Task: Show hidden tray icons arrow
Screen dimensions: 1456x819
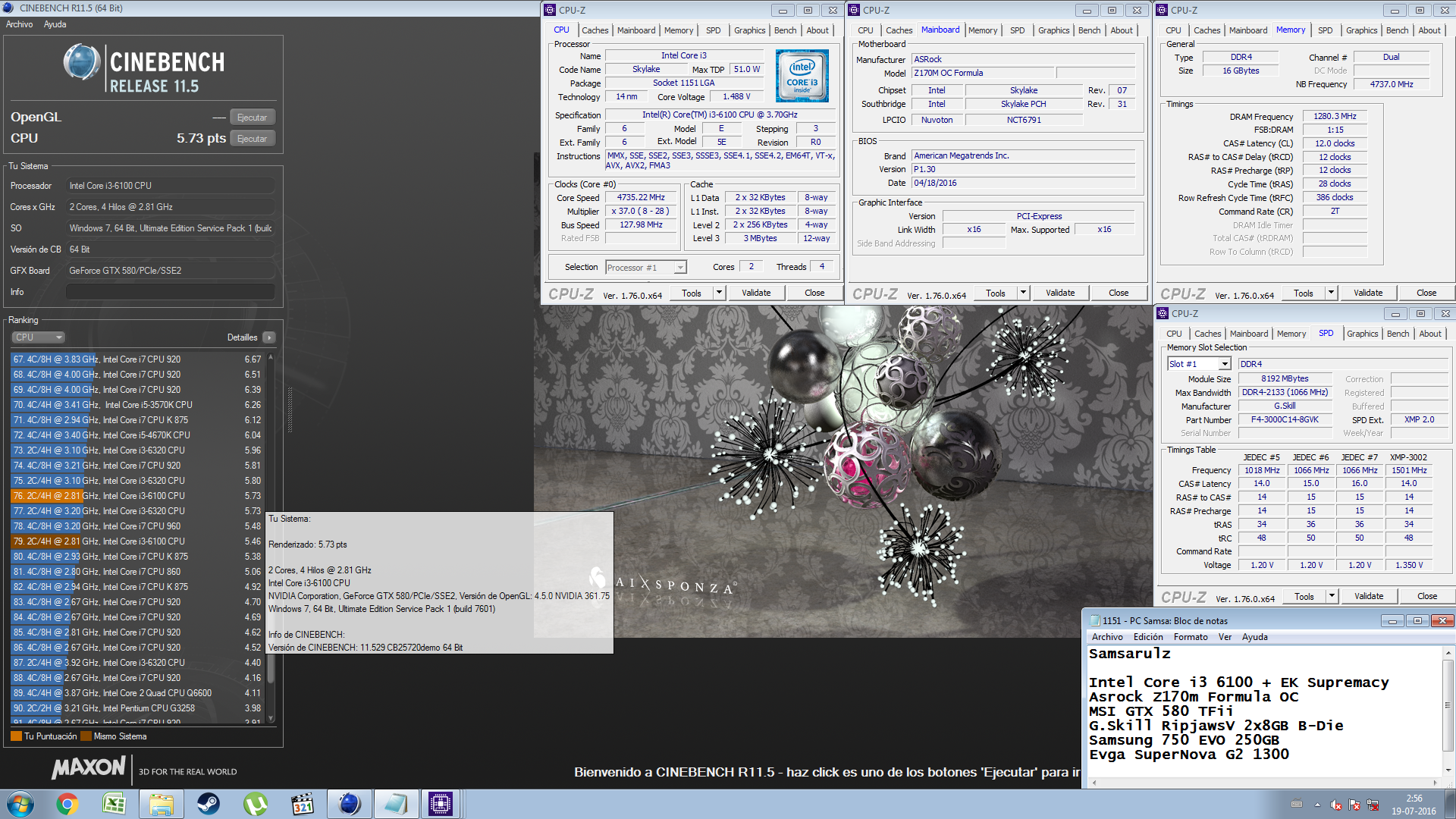Action: [x=1317, y=805]
